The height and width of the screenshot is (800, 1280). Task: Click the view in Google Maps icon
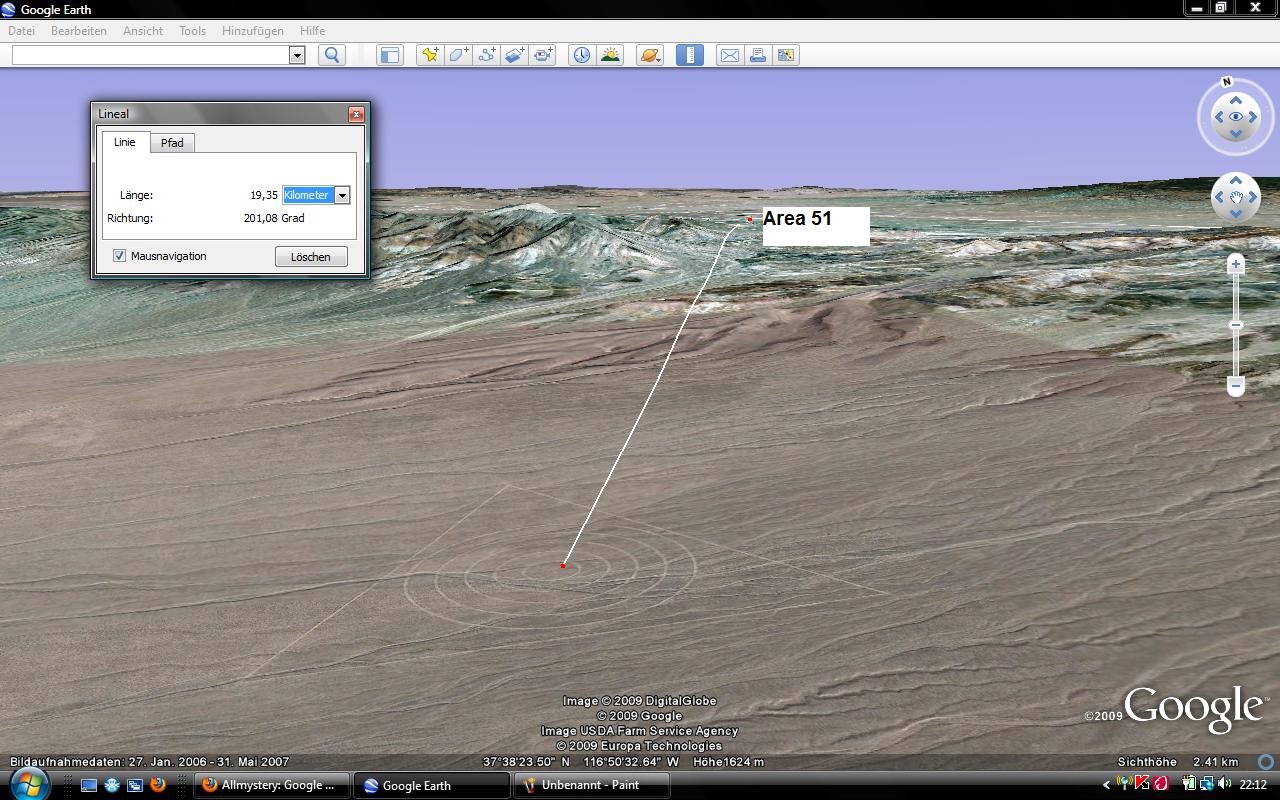[785, 55]
